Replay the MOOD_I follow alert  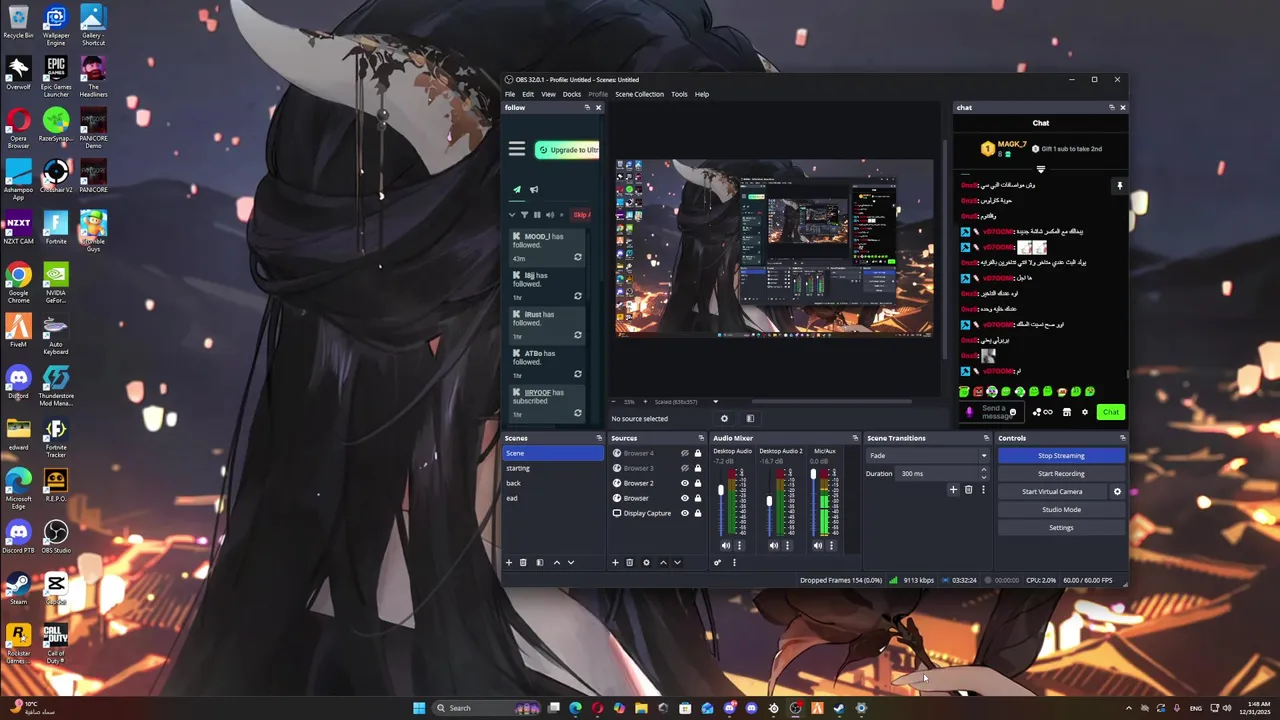pyautogui.click(x=577, y=257)
